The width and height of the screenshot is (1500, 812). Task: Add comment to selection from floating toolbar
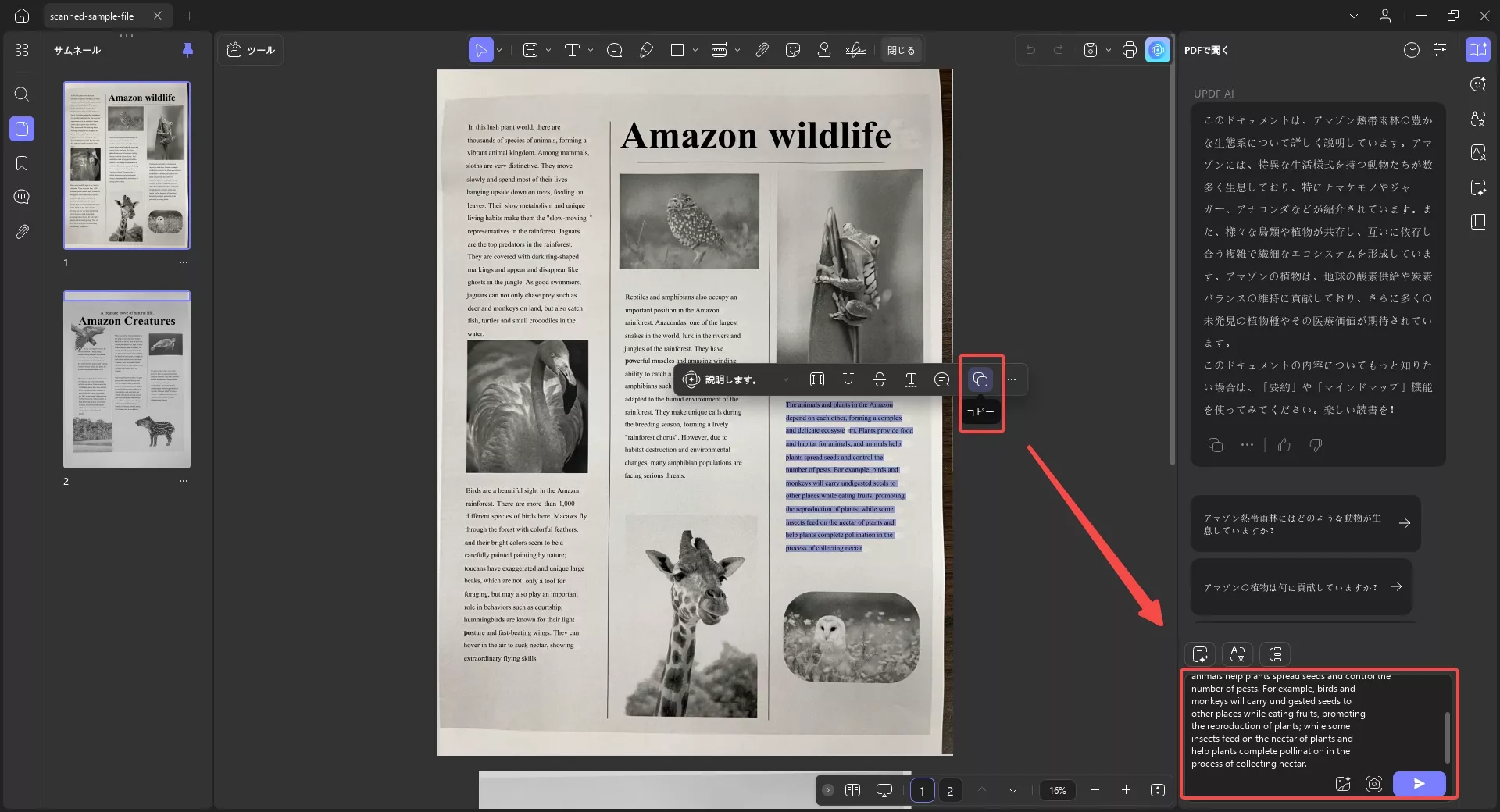click(x=942, y=379)
